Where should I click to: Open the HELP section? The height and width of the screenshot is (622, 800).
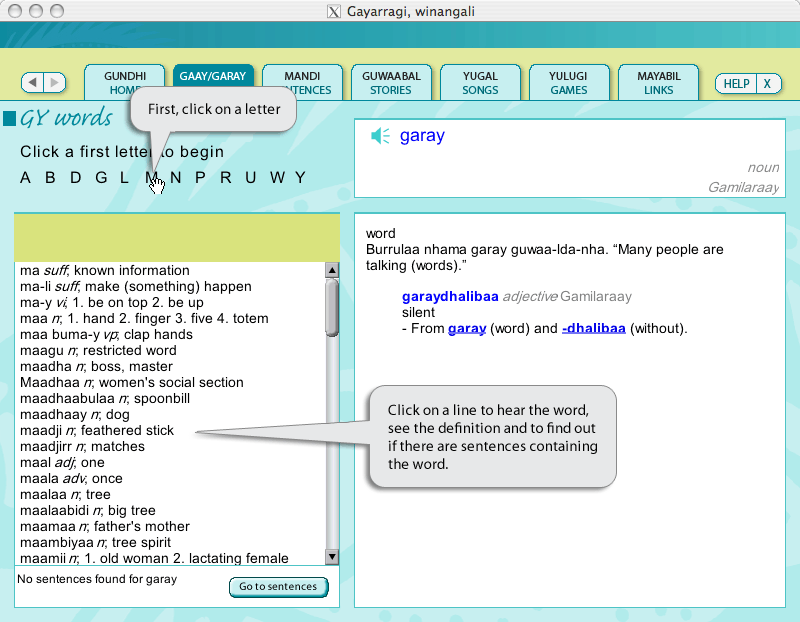coord(736,84)
